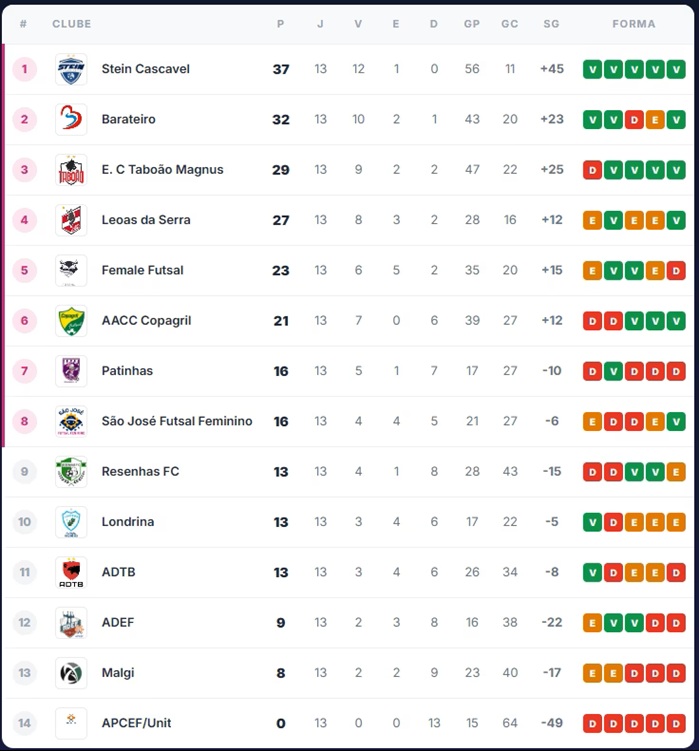The height and width of the screenshot is (751, 699).
Task: Open the Female Futsal team name
Action: pos(142,270)
